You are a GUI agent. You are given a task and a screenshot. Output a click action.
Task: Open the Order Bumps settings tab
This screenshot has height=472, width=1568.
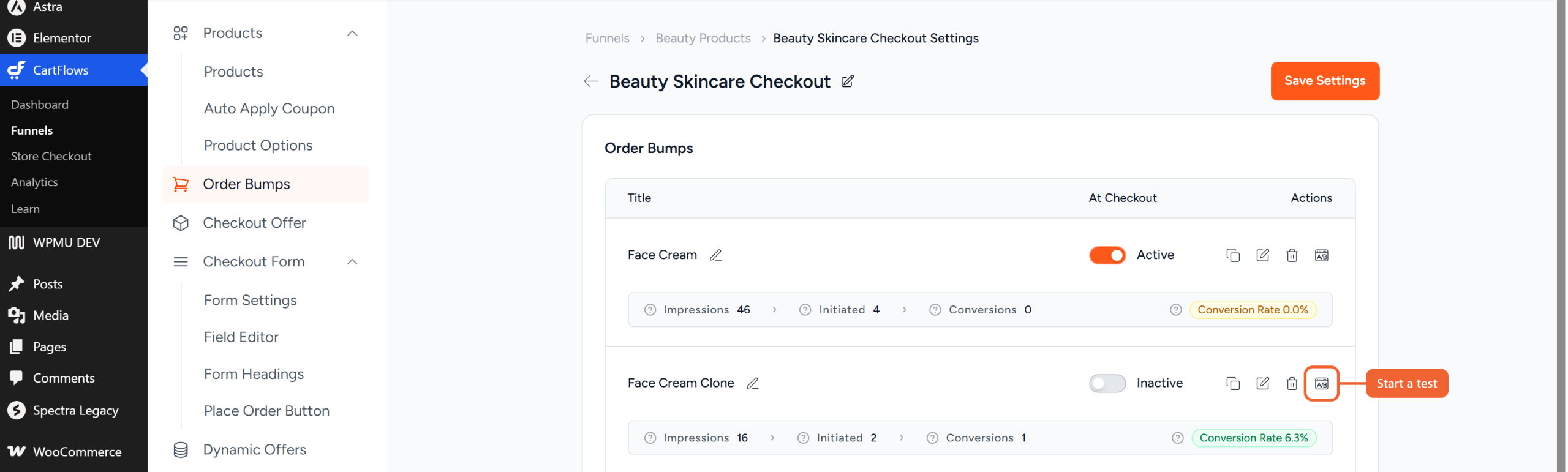tap(265, 184)
